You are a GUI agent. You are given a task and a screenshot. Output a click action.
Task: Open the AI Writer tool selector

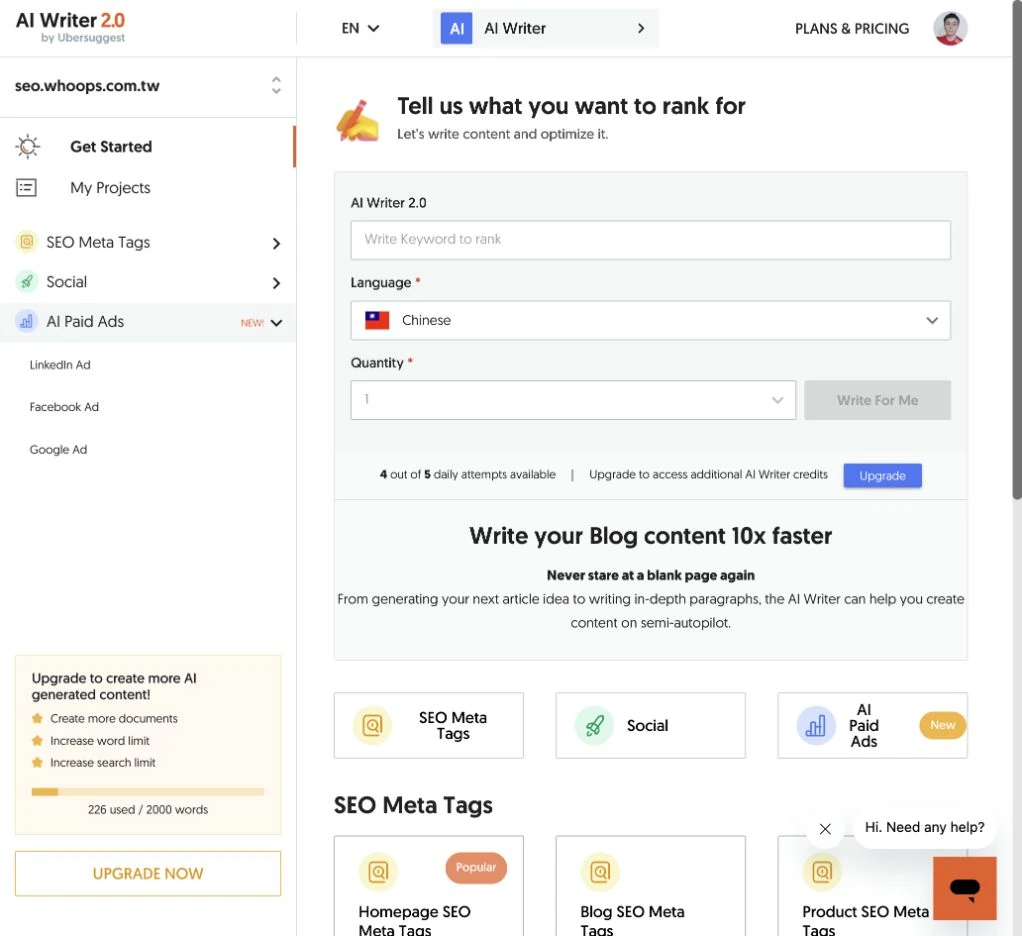[546, 29]
